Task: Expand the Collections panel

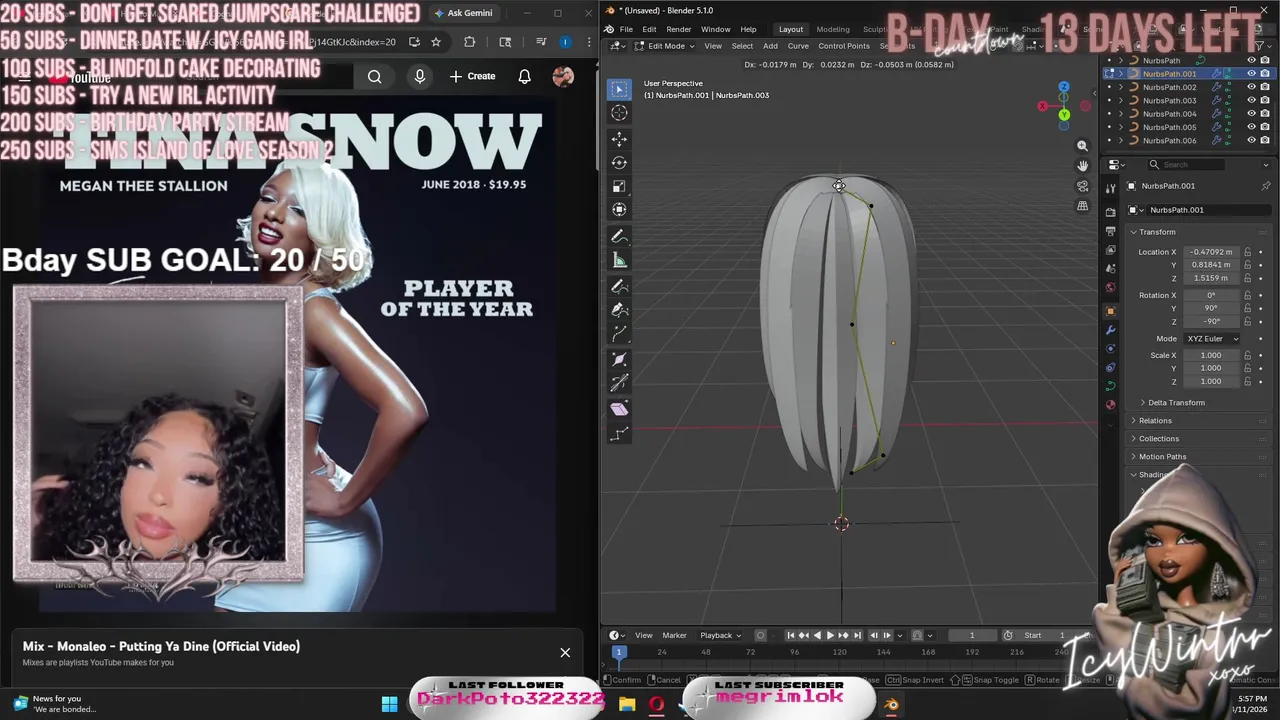Action: 1158,439
